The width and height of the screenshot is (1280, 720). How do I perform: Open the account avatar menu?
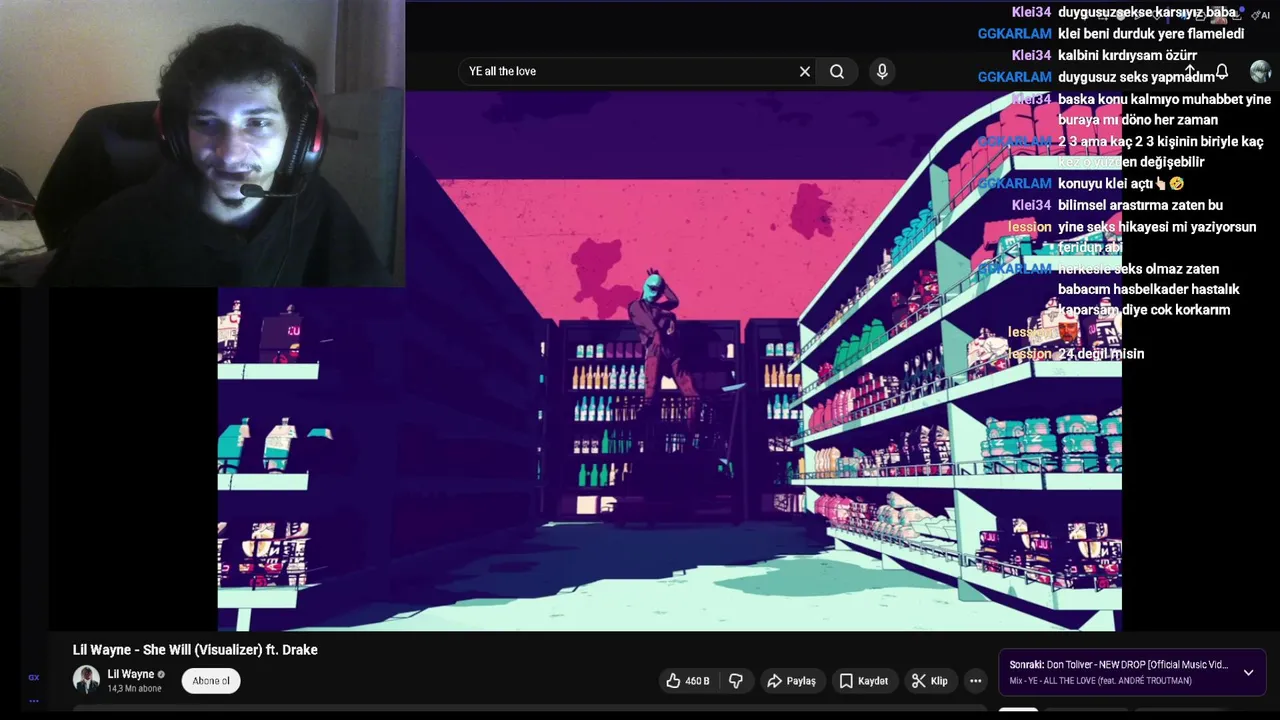click(1260, 72)
